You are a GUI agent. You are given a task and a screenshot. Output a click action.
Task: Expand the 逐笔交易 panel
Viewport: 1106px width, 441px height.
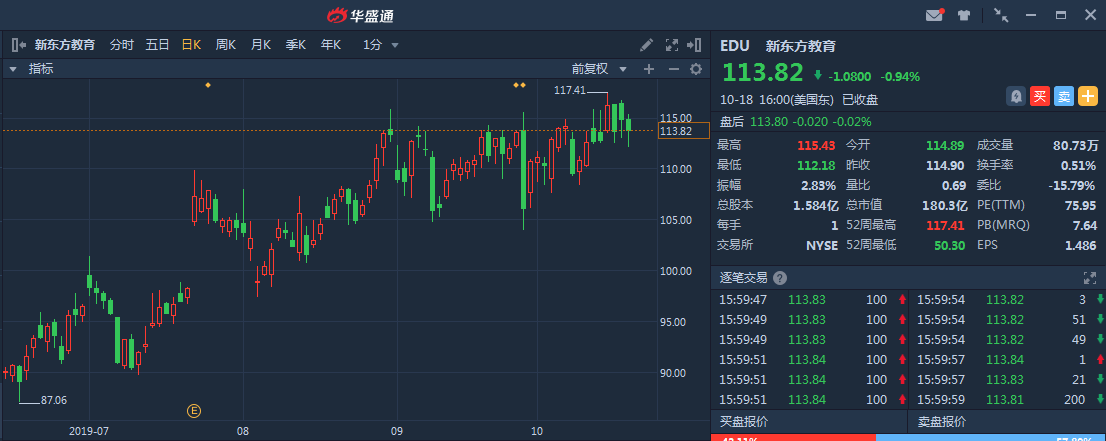pyautogui.click(x=1089, y=278)
